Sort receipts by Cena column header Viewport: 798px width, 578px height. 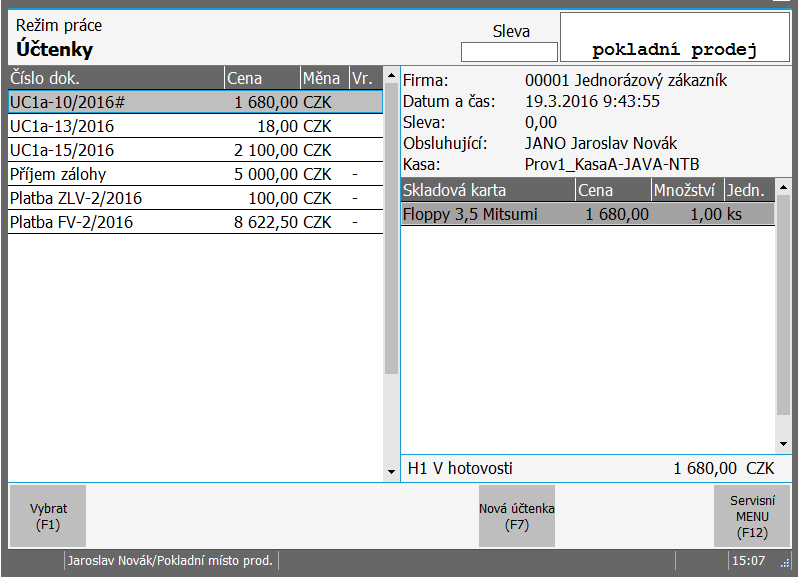263,78
